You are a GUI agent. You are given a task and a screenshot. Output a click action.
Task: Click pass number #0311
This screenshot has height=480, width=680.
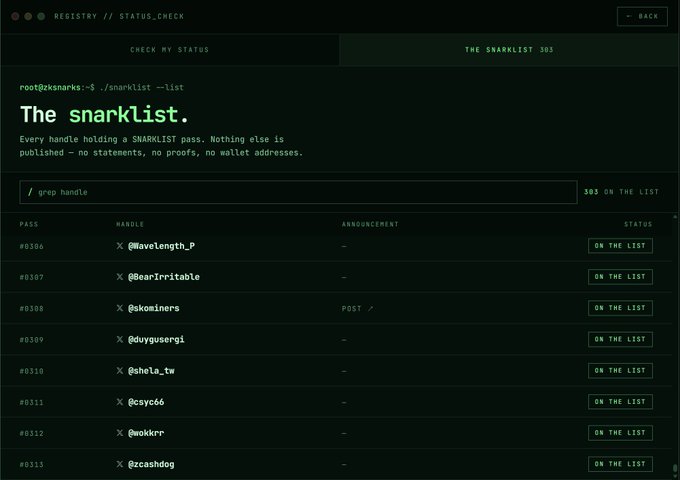tap(32, 402)
